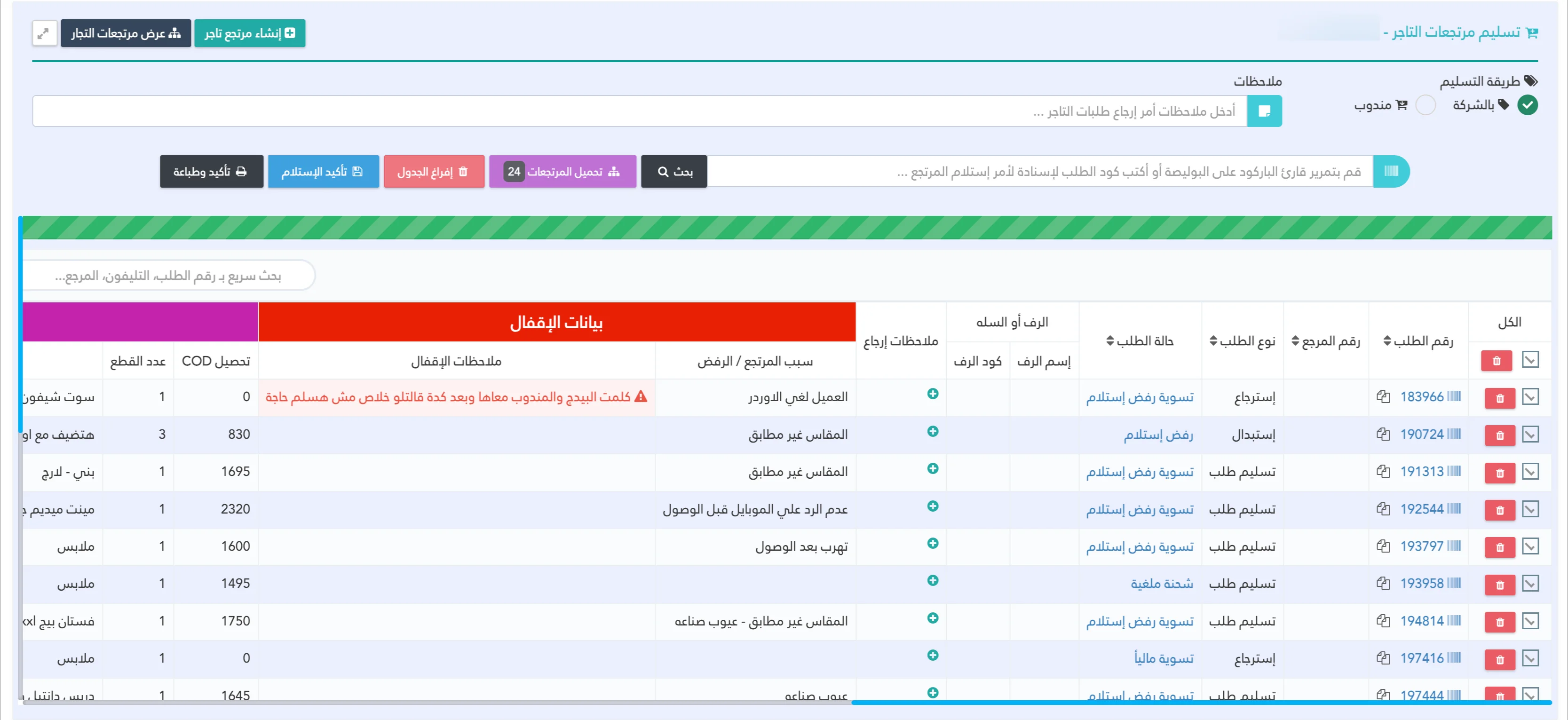
Task: Click the بحث search button
Action: tap(674, 172)
